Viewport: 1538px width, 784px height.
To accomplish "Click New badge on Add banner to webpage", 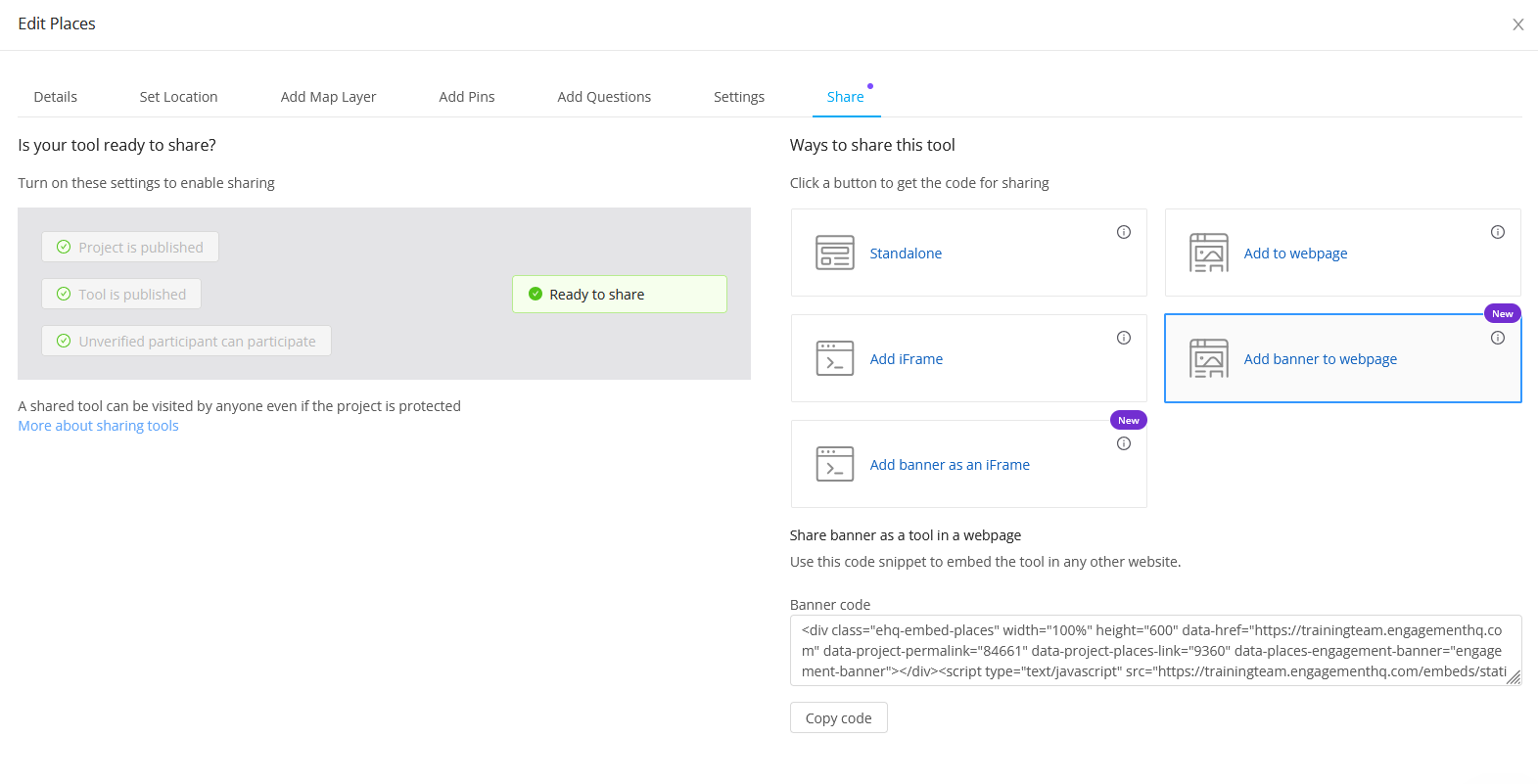I will tap(1503, 313).
